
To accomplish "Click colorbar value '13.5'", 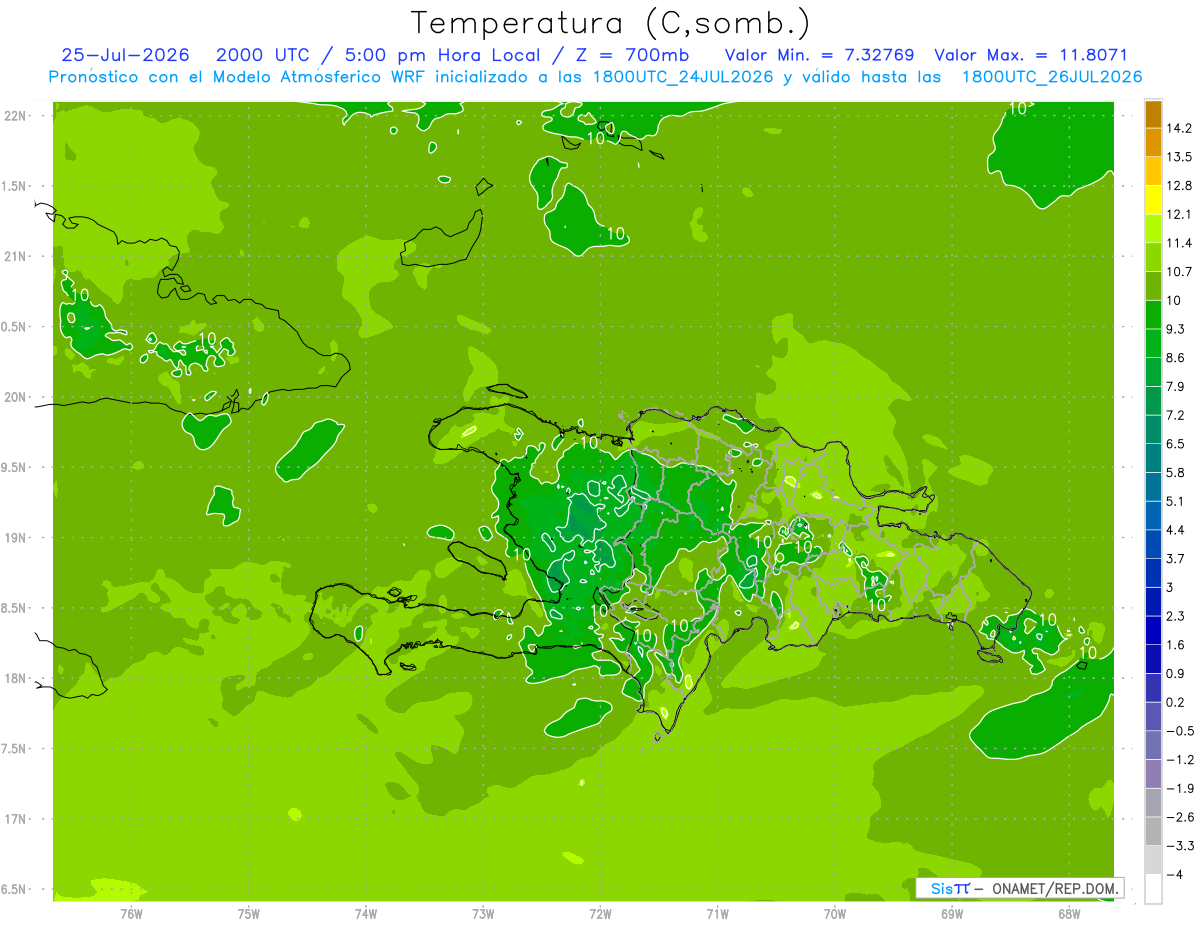I will (1179, 157).
